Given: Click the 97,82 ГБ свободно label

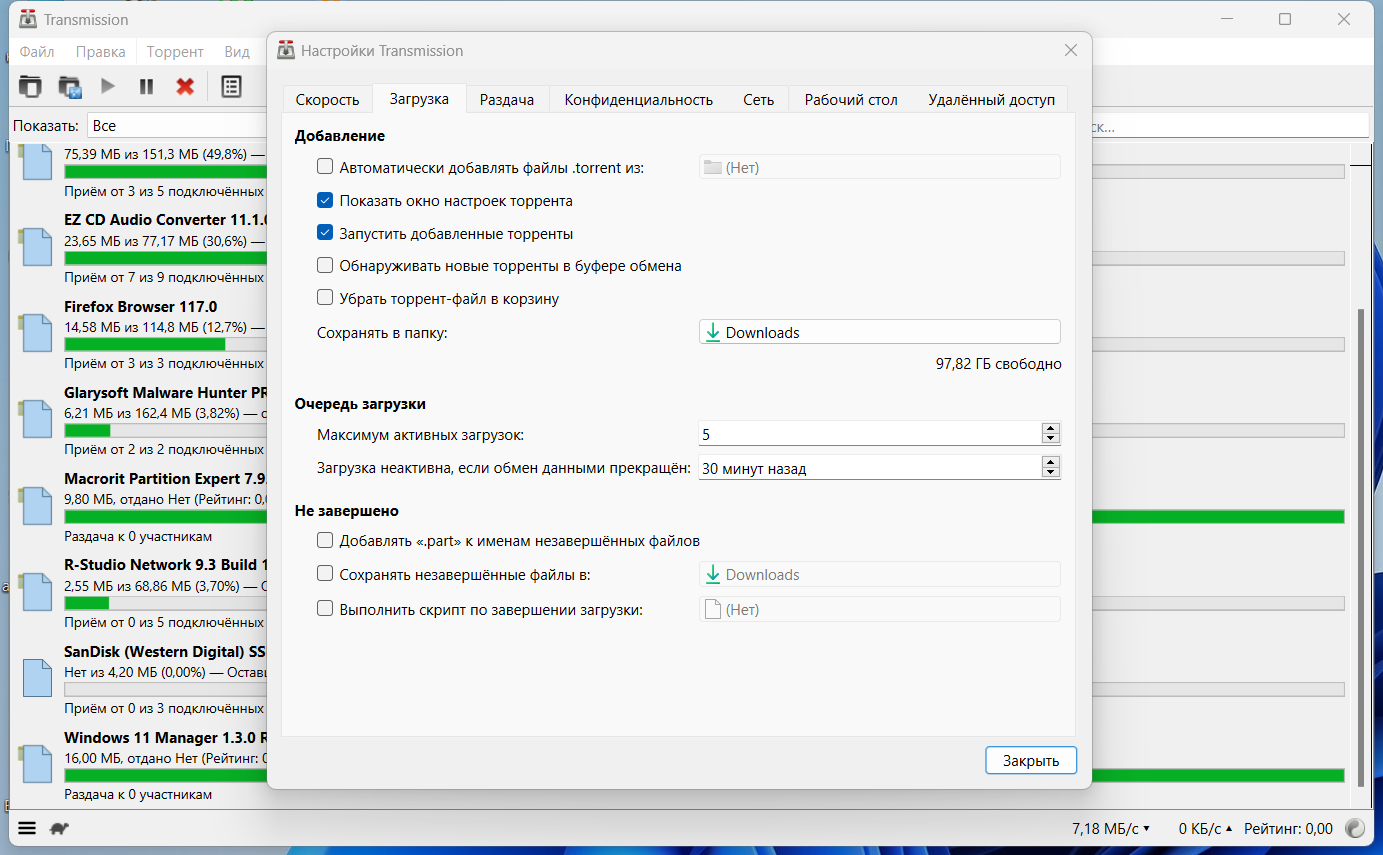Looking at the screenshot, I should (998, 364).
